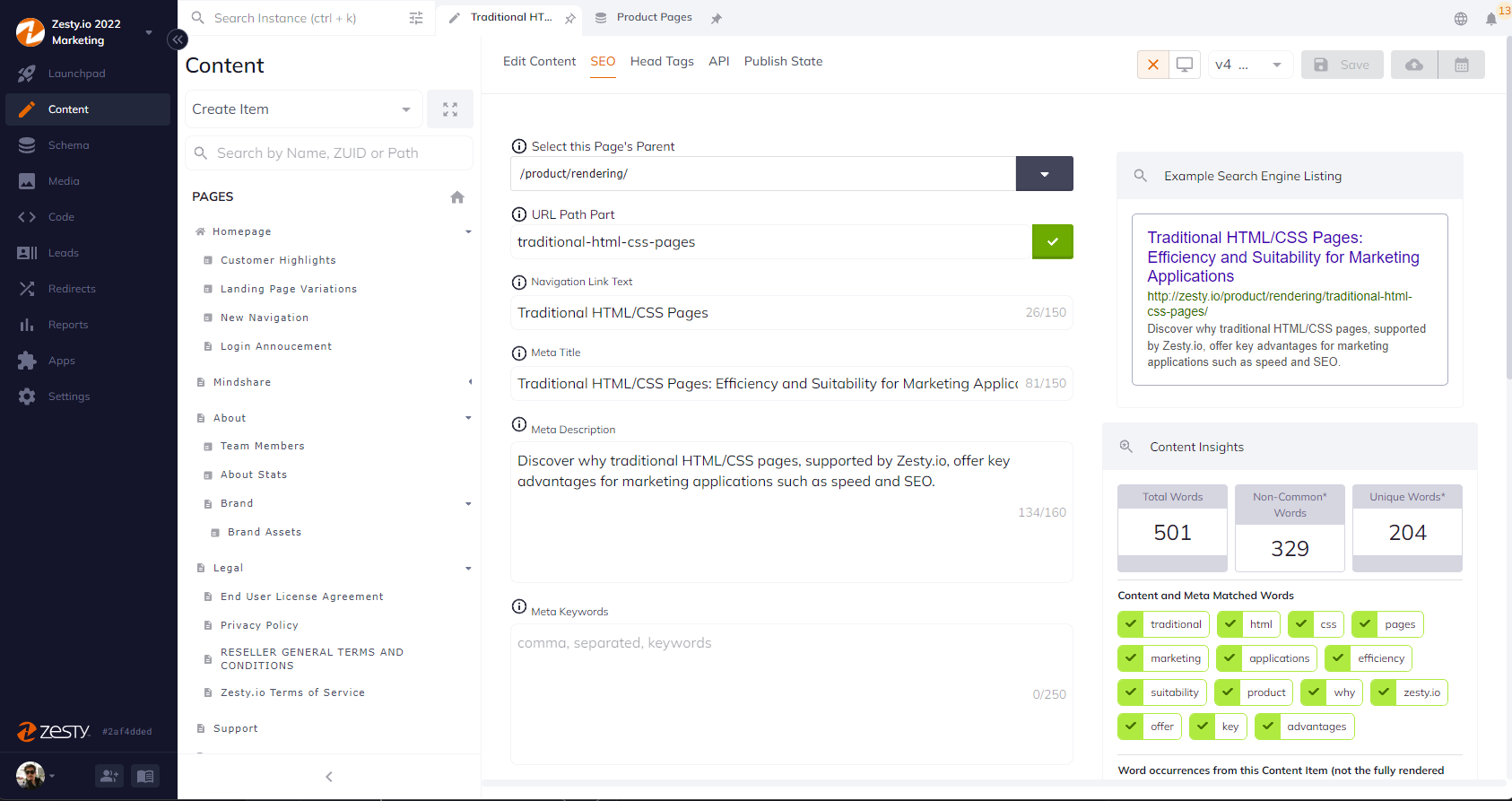Unpin the Product Pages tab
The height and width of the screenshot is (801, 1512).
point(716,18)
